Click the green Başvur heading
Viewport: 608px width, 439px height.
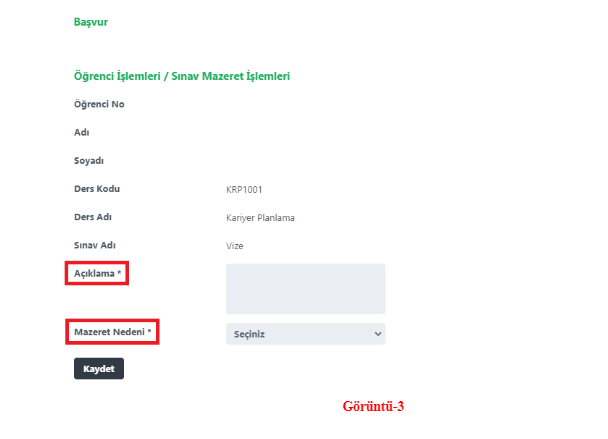tap(90, 21)
